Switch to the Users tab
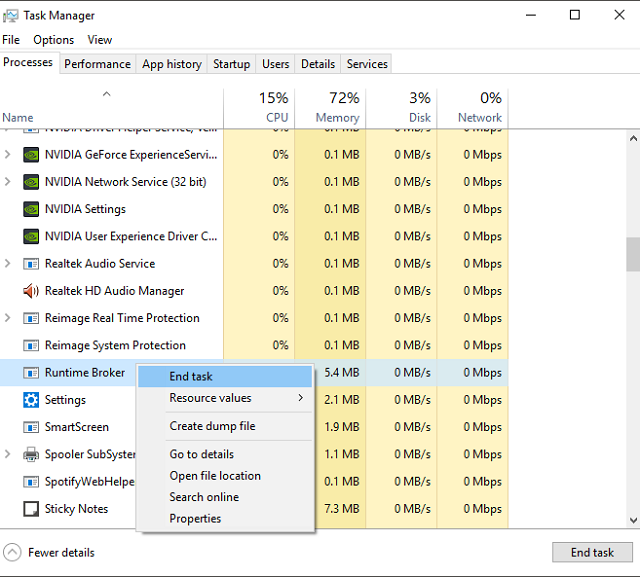640x577 pixels. click(276, 64)
